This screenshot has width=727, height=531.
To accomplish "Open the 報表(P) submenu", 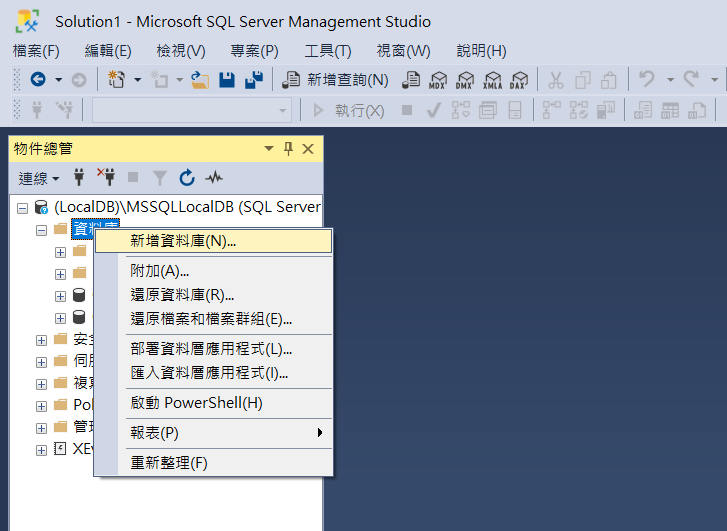I will point(214,433).
